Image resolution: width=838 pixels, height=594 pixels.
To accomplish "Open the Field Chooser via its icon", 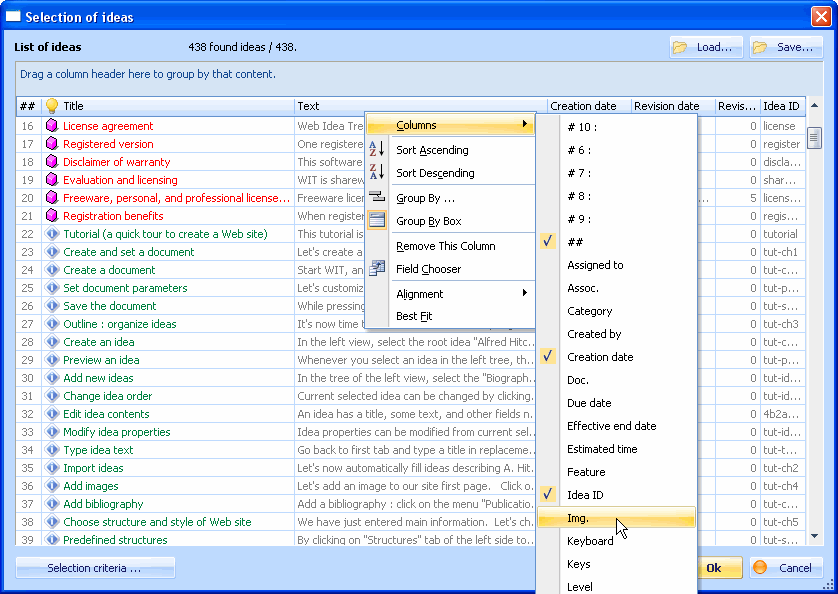I will tap(378, 268).
